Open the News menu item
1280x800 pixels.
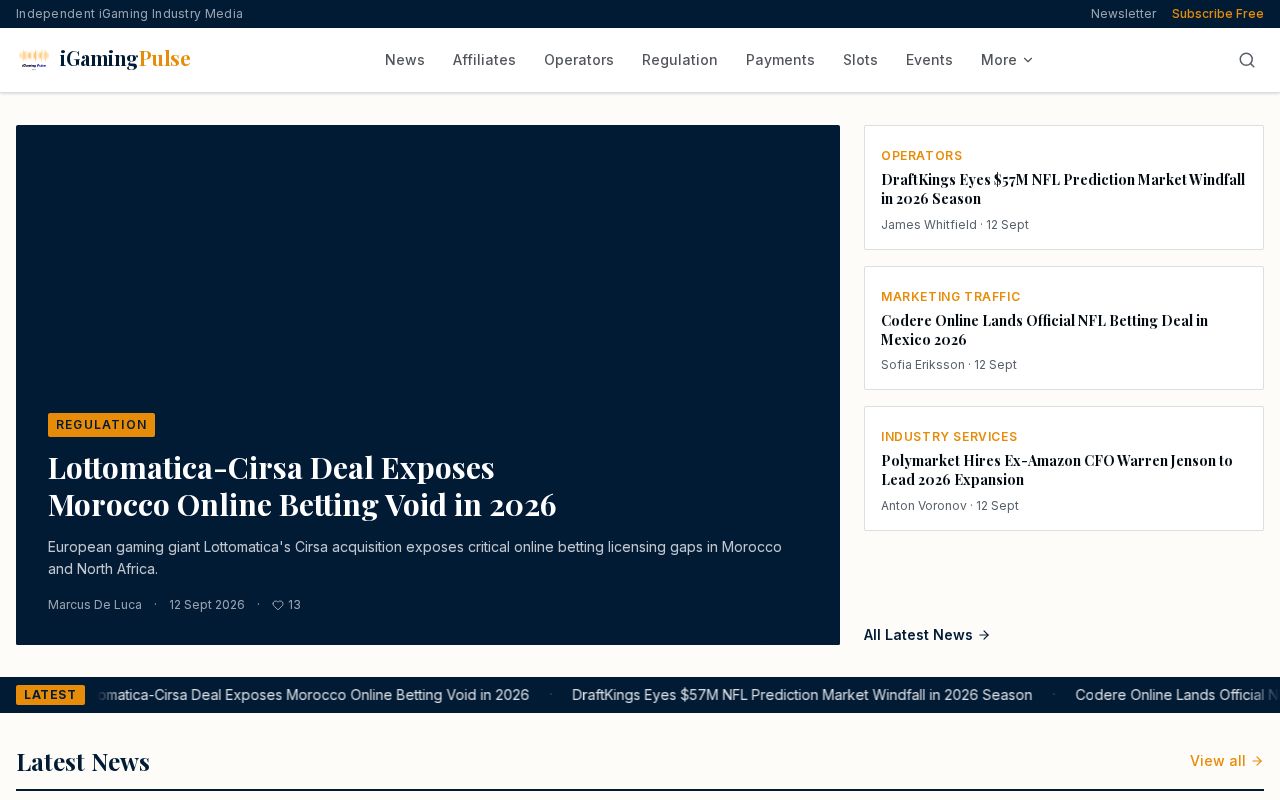click(x=405, y=60)
